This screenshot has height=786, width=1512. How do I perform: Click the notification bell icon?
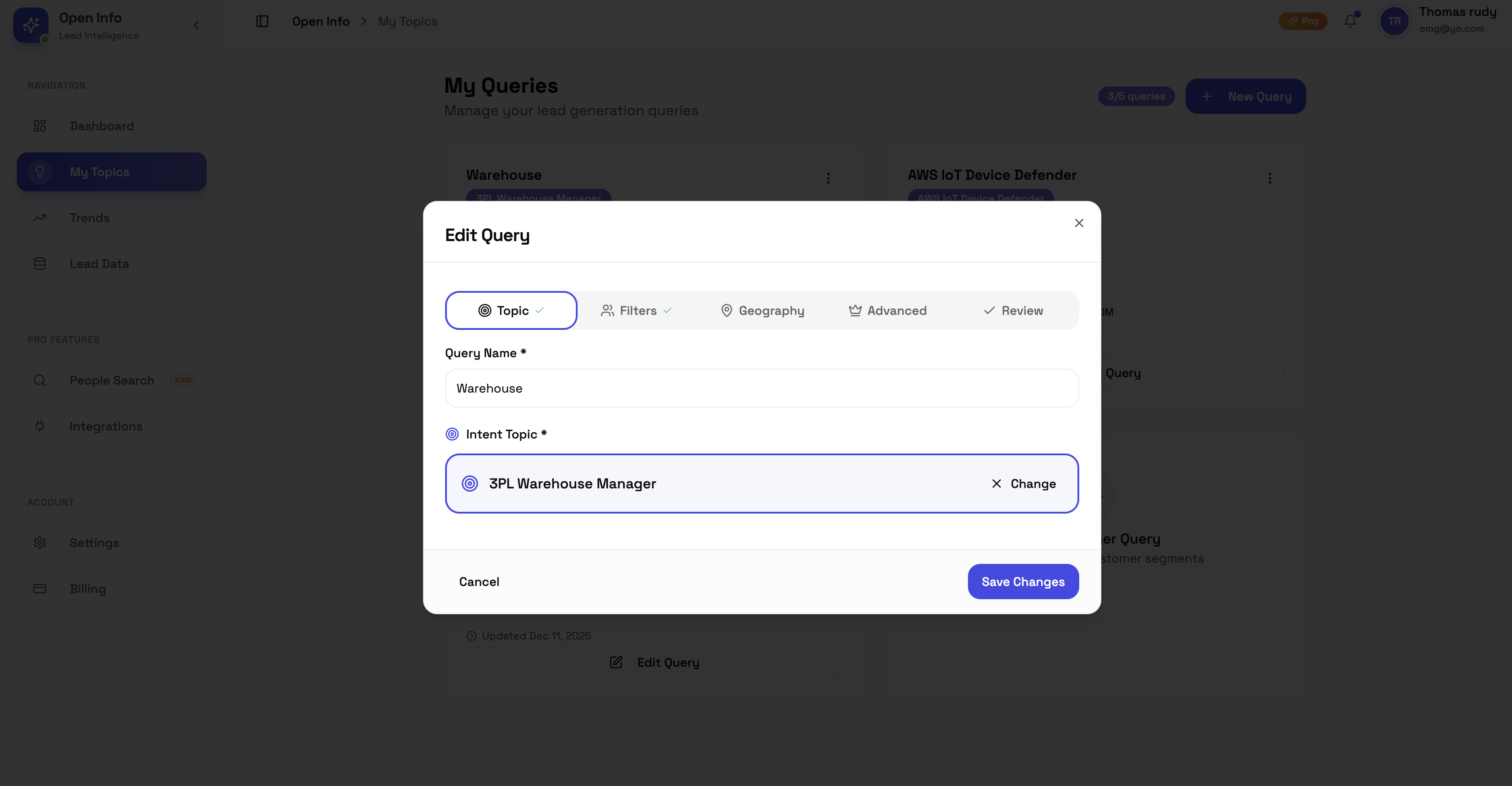pyautogui.click(x=1350, y=21)
